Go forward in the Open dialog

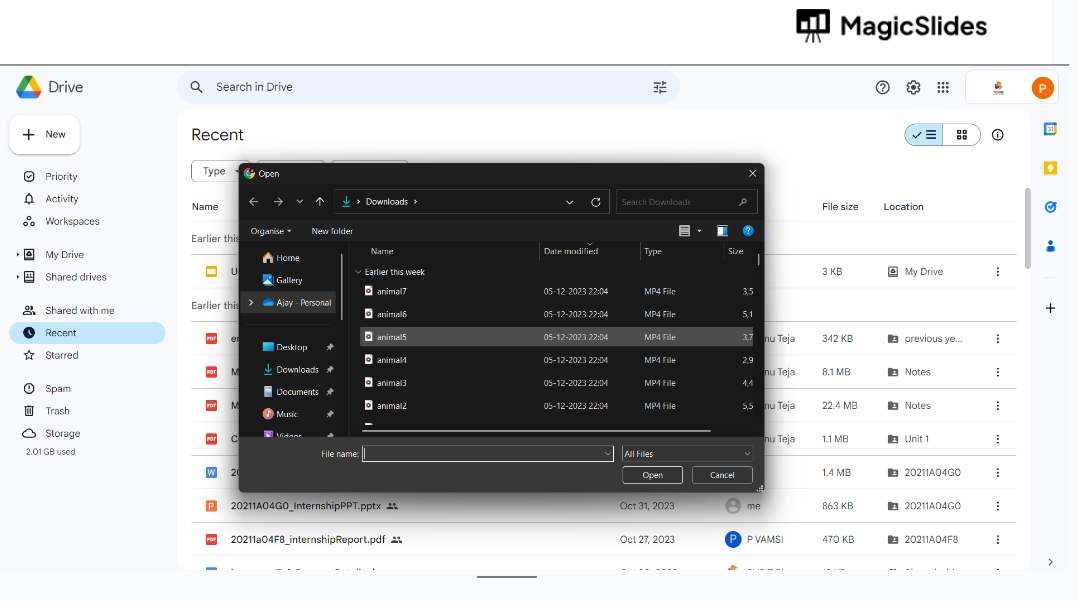(278, 201)
